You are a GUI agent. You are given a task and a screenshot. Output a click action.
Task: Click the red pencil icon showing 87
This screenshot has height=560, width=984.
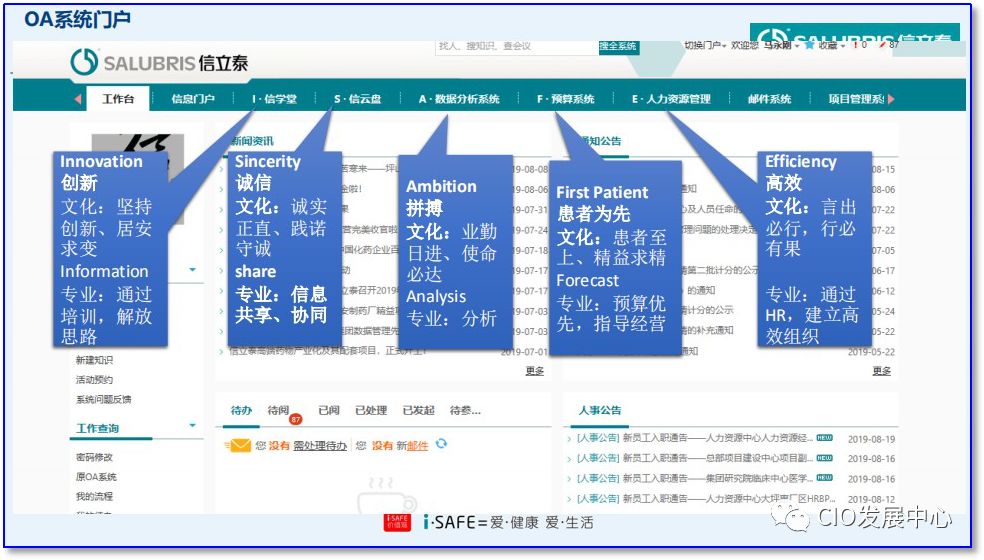pyautogui.click(x=884, y=45)
